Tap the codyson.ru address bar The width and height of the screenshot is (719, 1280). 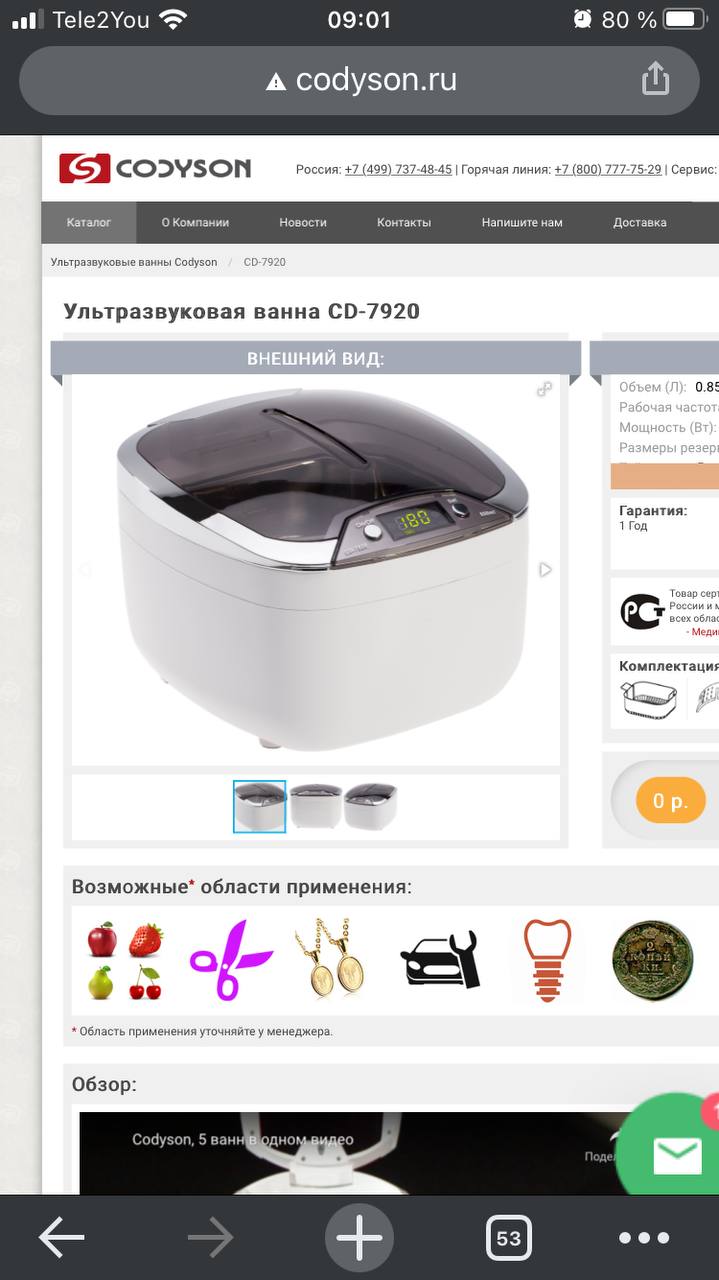coord(360,80)
